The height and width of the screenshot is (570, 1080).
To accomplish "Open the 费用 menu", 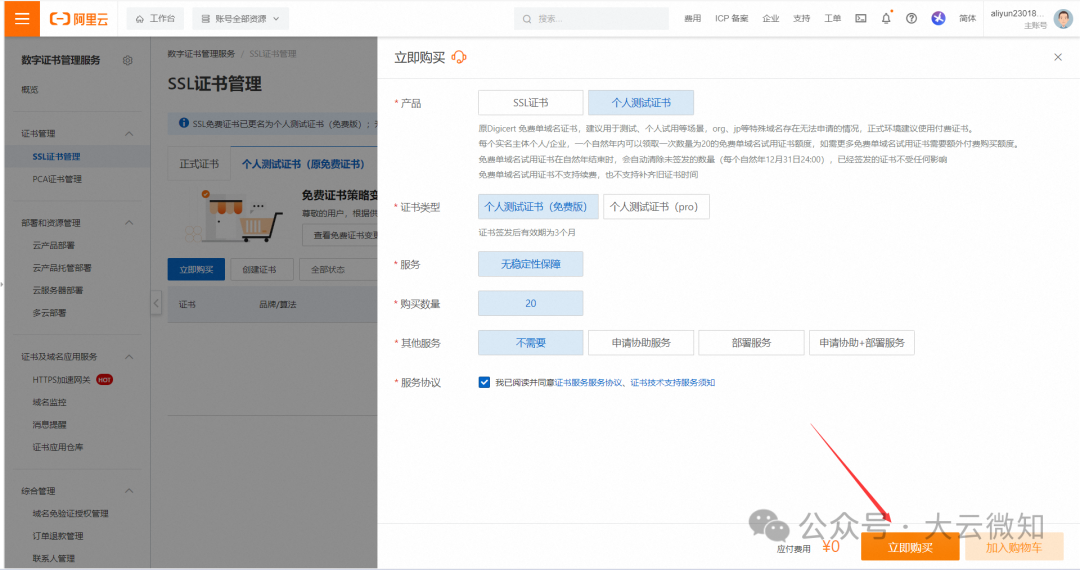I will point(692,19).
